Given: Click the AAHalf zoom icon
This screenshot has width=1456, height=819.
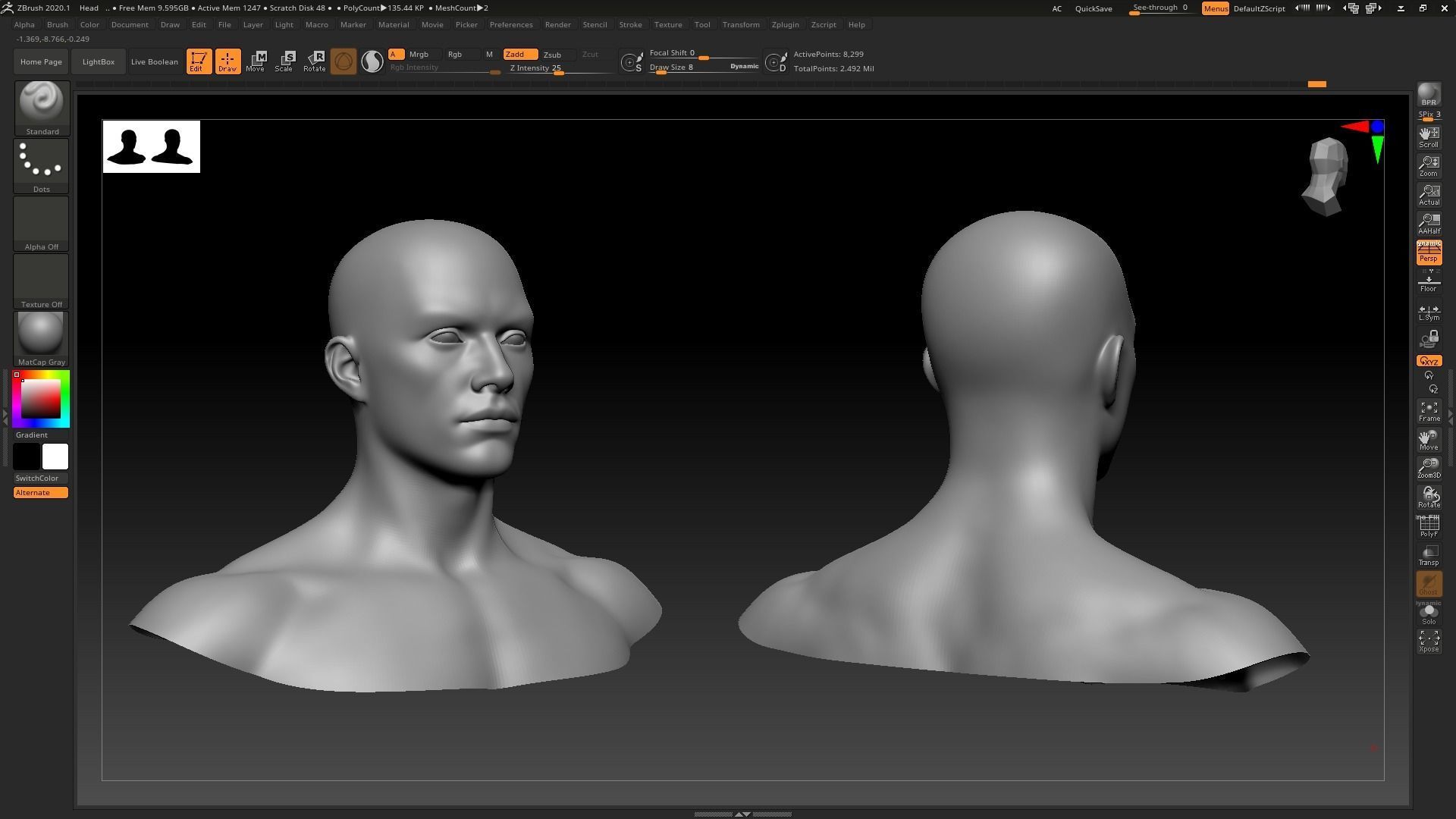Looking at the screenshot, I should point(1429,224).
